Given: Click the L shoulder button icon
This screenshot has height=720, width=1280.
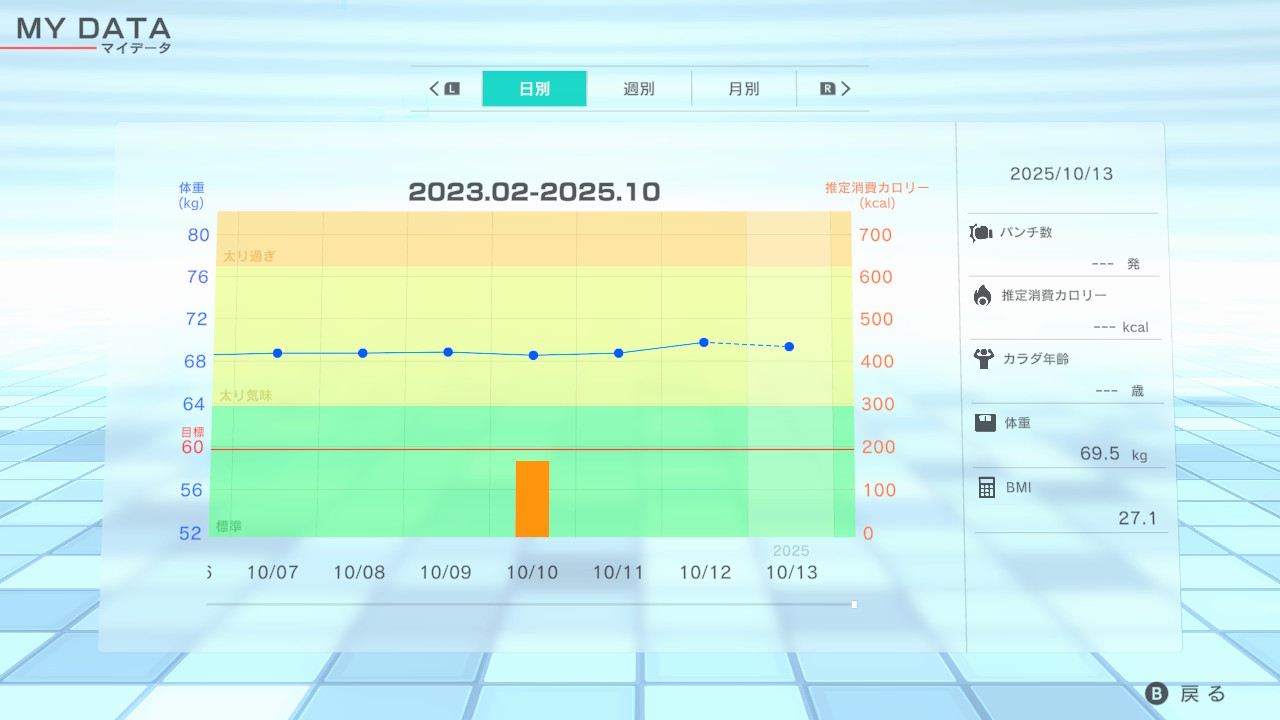Looking at the screenshot, I should point(452,89).
